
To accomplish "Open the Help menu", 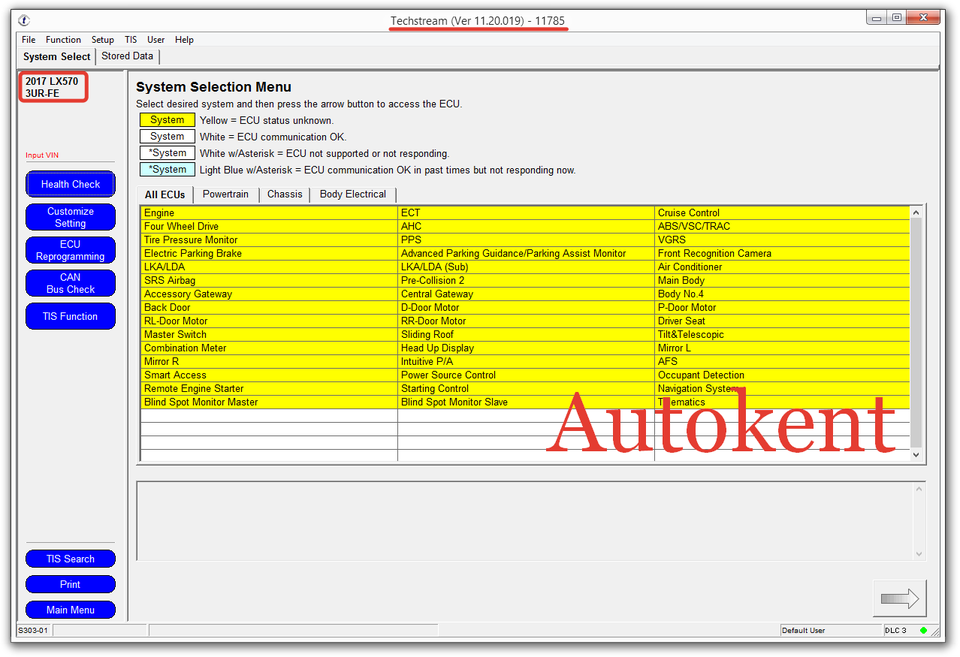I will 184,40.
